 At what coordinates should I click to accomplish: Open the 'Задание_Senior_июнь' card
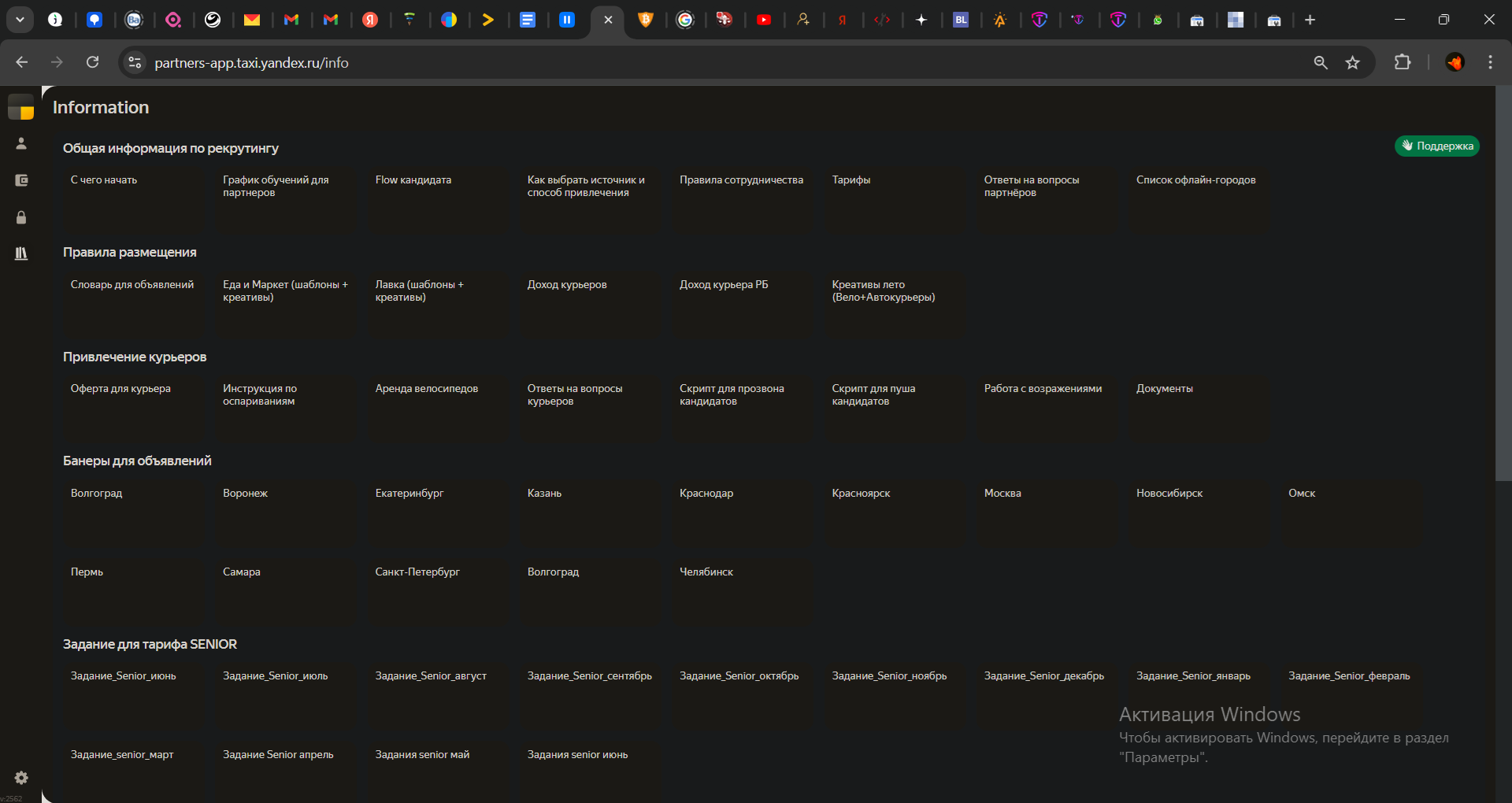(132, 695)
